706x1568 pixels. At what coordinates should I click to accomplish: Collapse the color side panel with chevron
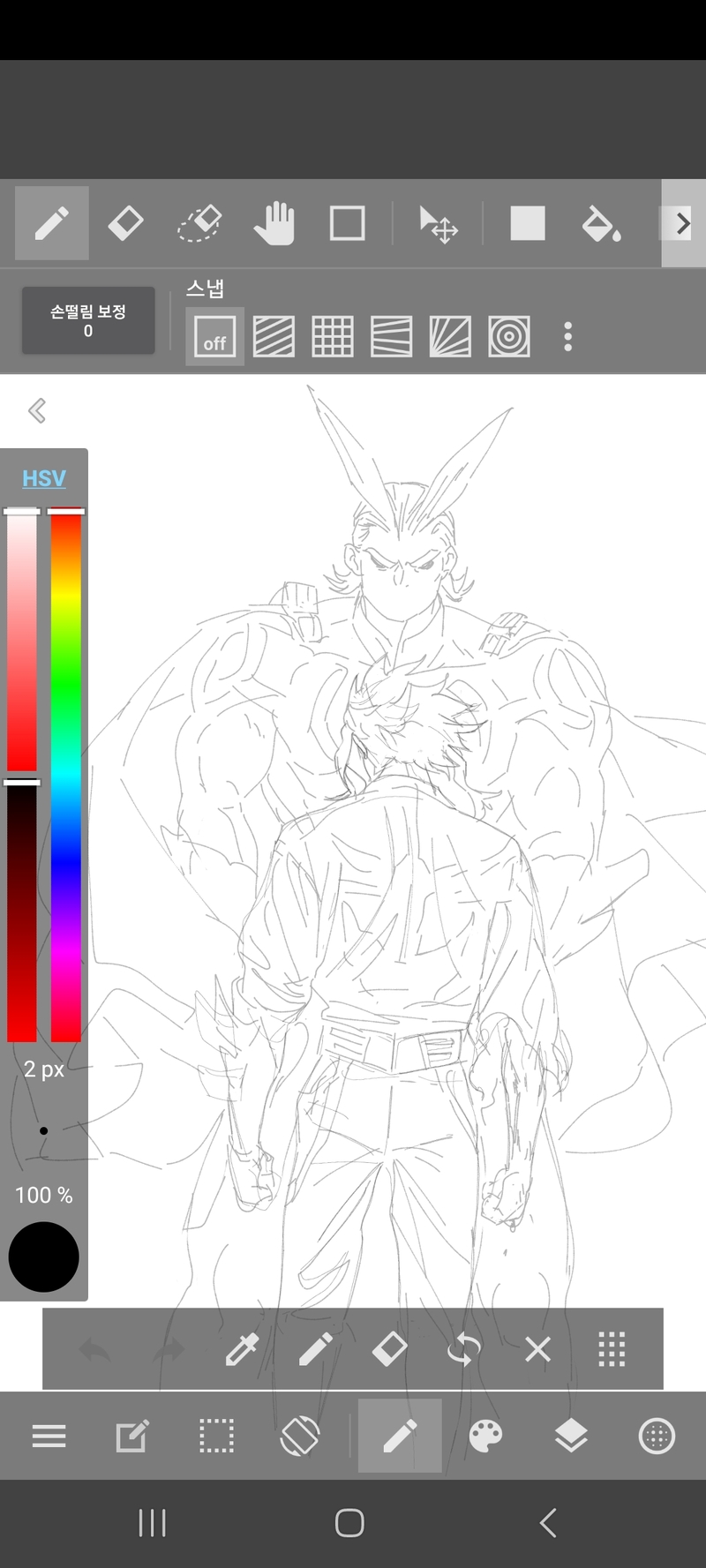coord(37,410)
